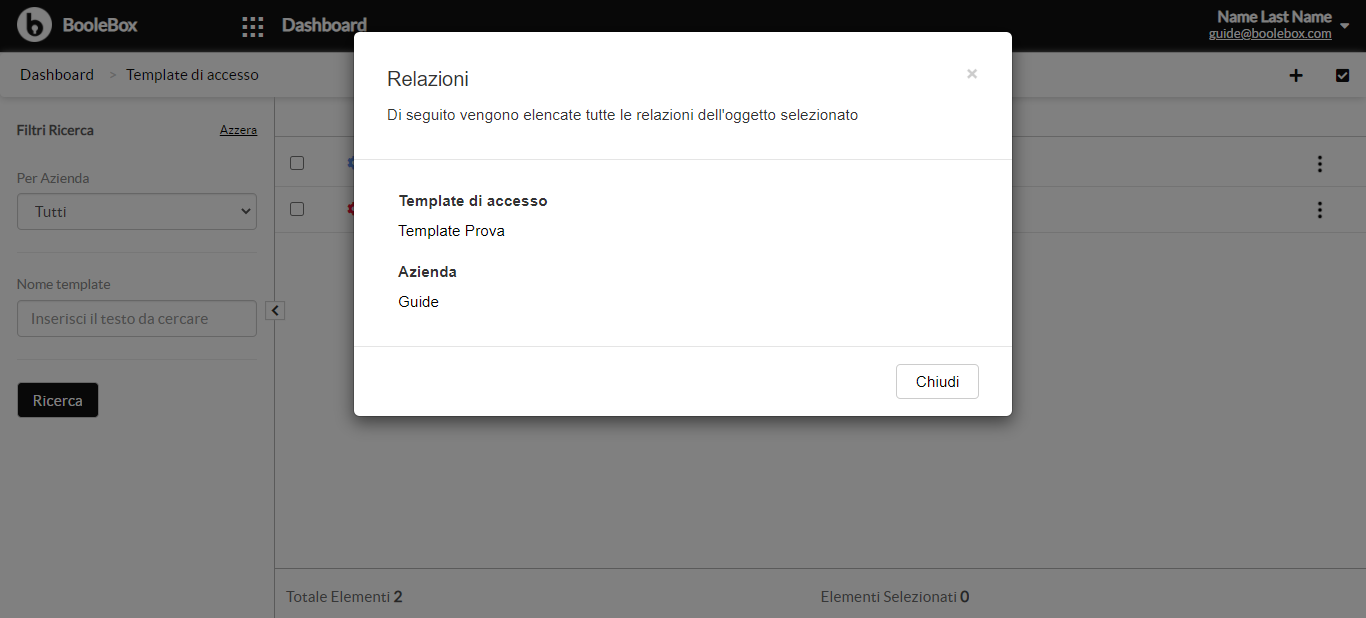Close the Relazioni dialog with X
The height and width of the screenshot is (618, 1366).
click(972, 74)
